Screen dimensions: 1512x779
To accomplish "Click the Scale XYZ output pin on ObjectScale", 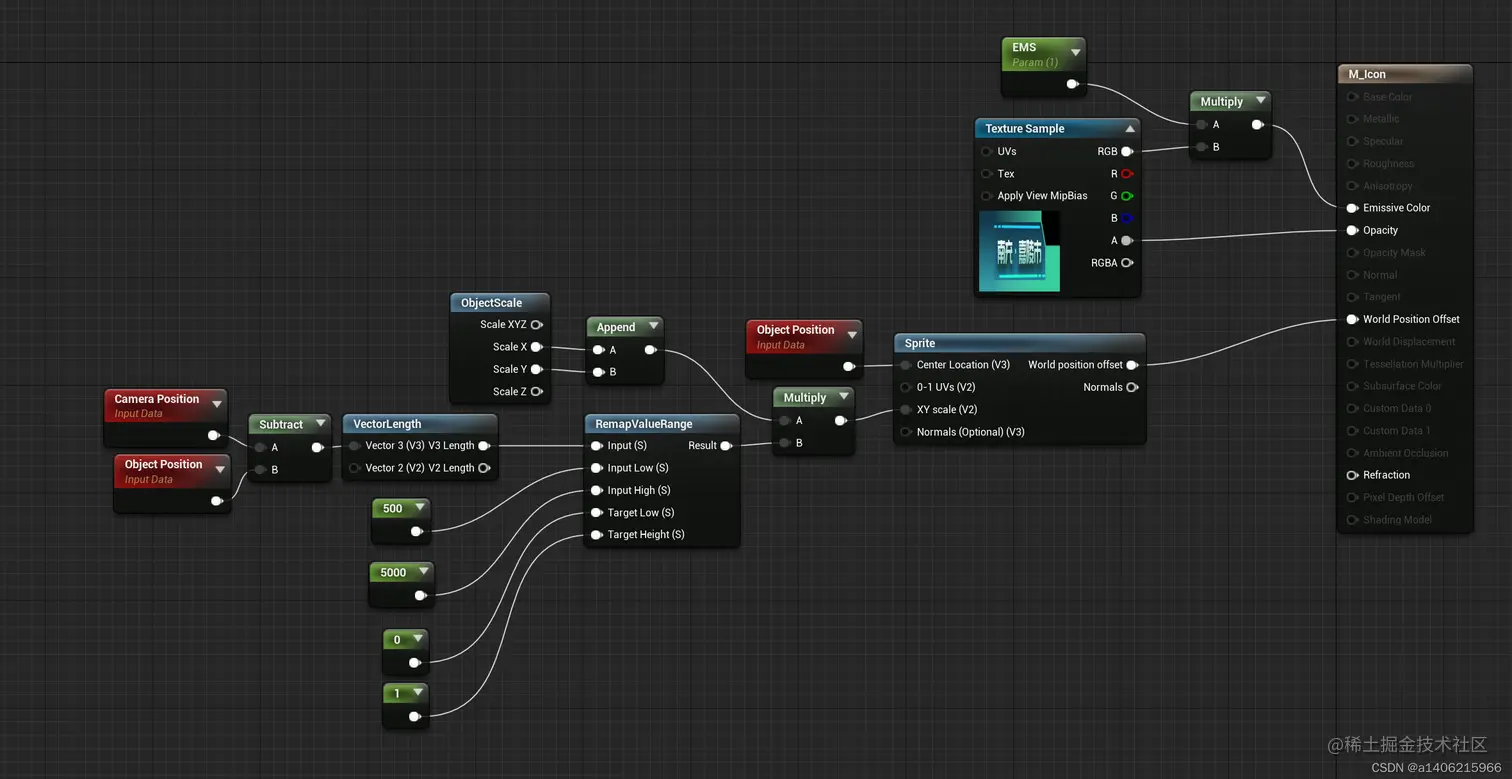I will click(x=537, y=324).
